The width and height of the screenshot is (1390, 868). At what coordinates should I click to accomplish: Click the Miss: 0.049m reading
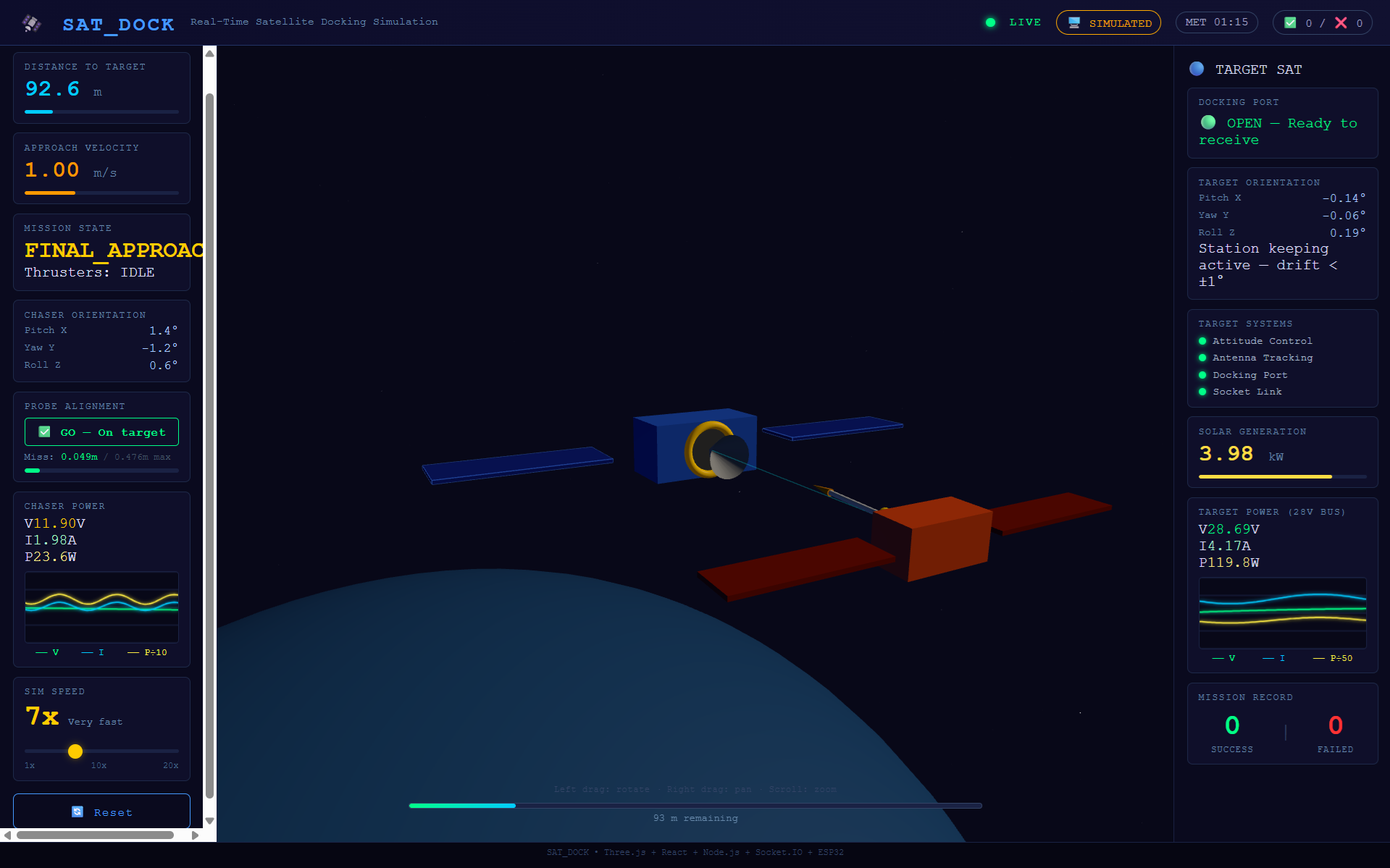coord(61,457)
